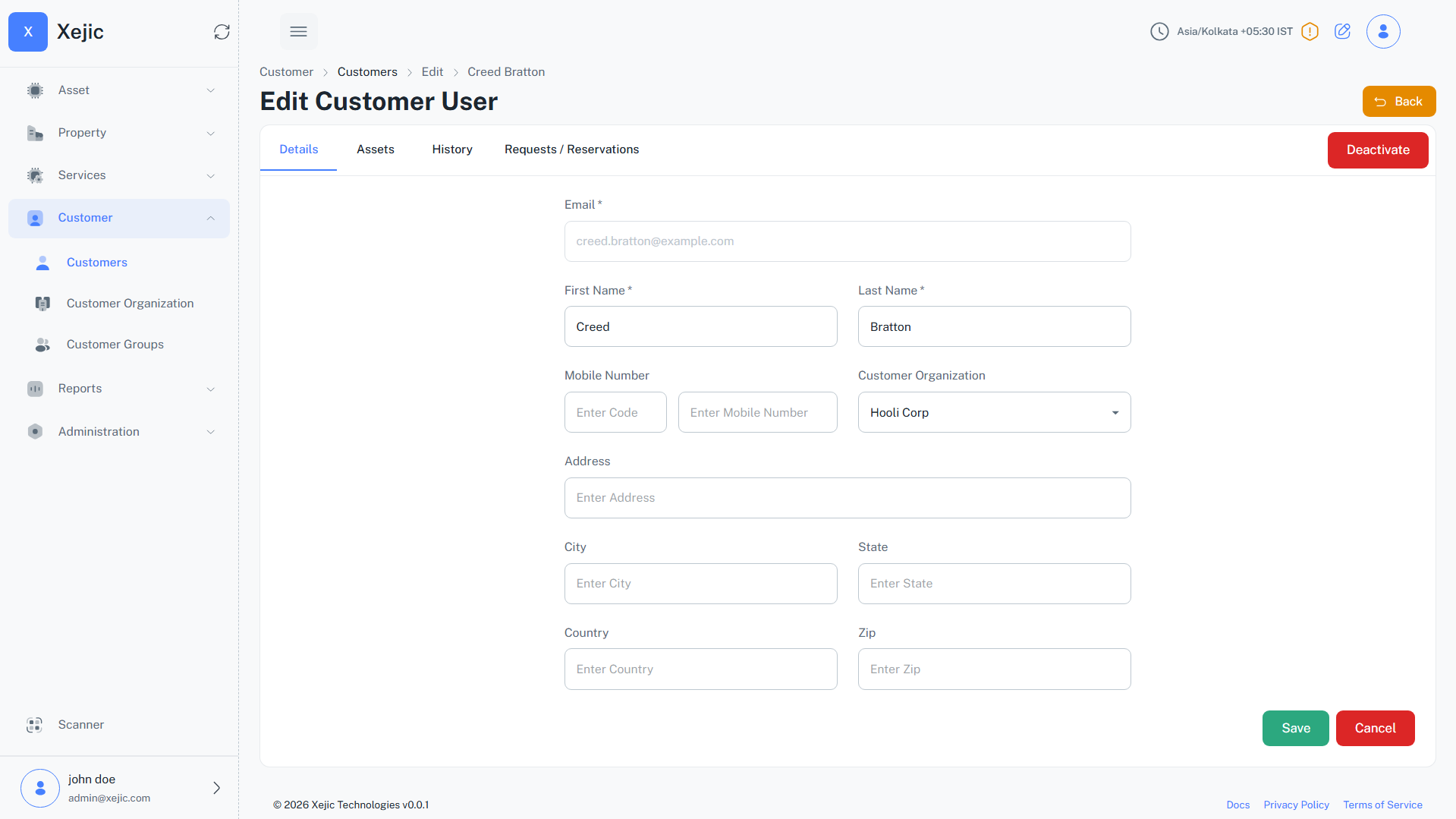Click the Enter Mobile Number field
The image size is (1456, 819).
pyautogui.click(x=757, y=412)
